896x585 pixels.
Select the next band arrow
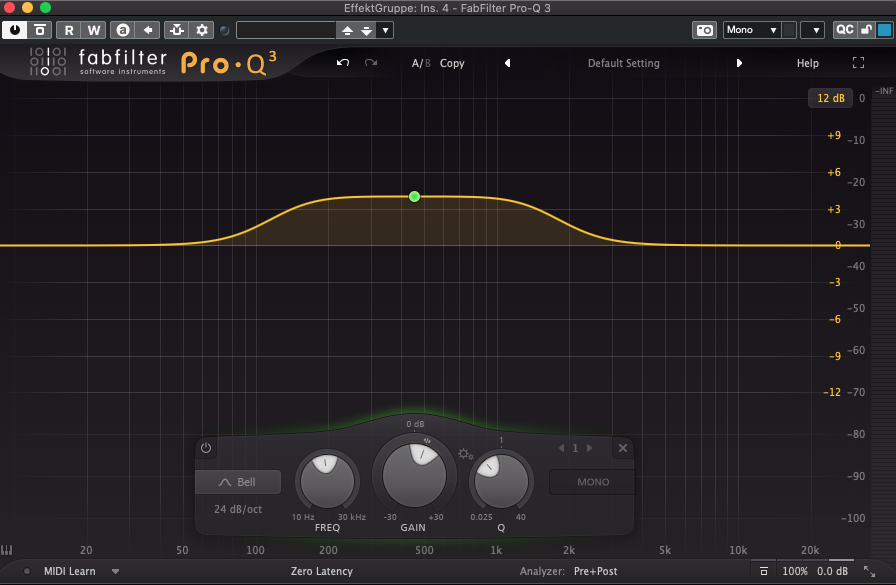(x=590, y=448)
